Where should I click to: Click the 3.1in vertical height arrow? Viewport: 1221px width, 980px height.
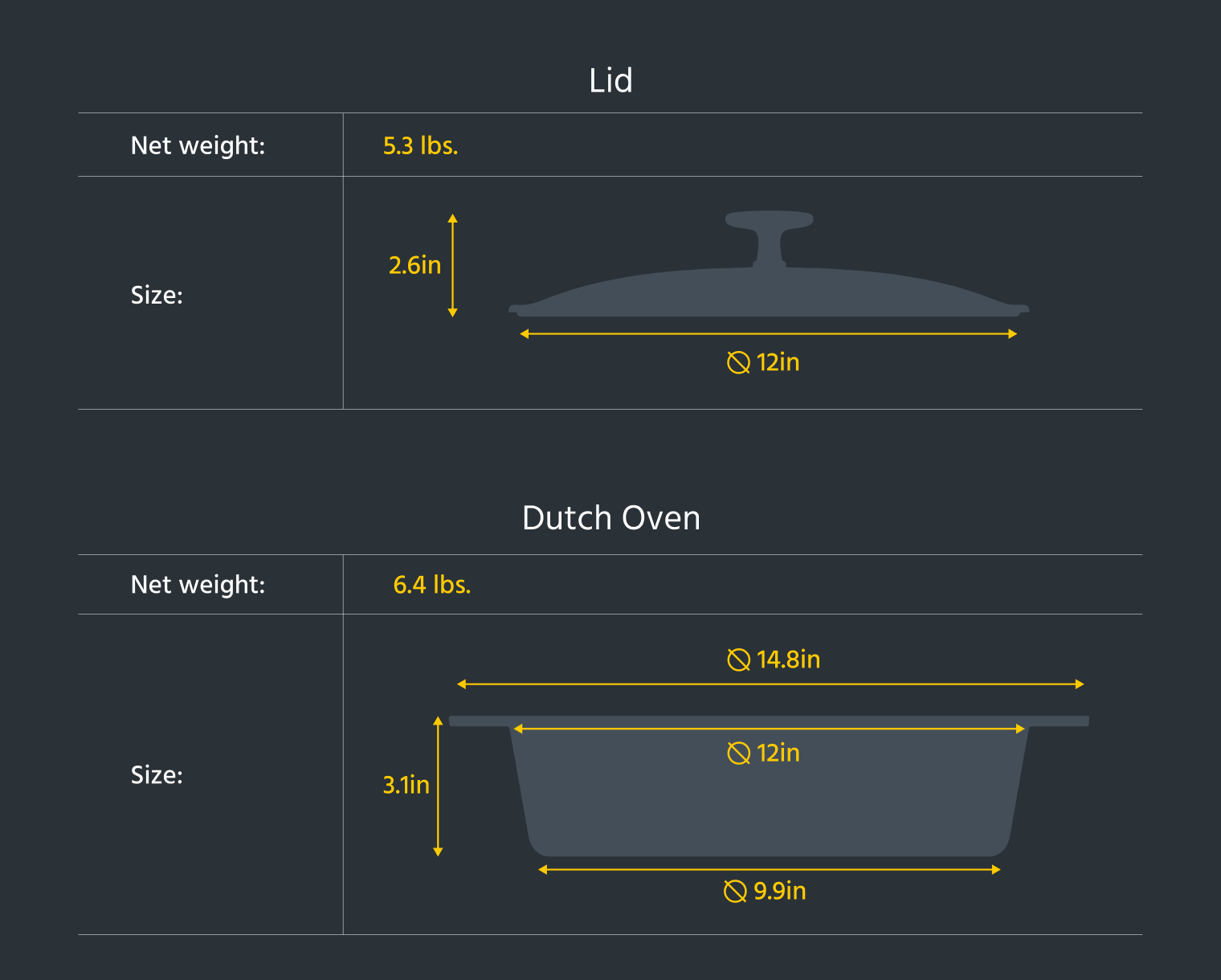[x=438, y=786]
